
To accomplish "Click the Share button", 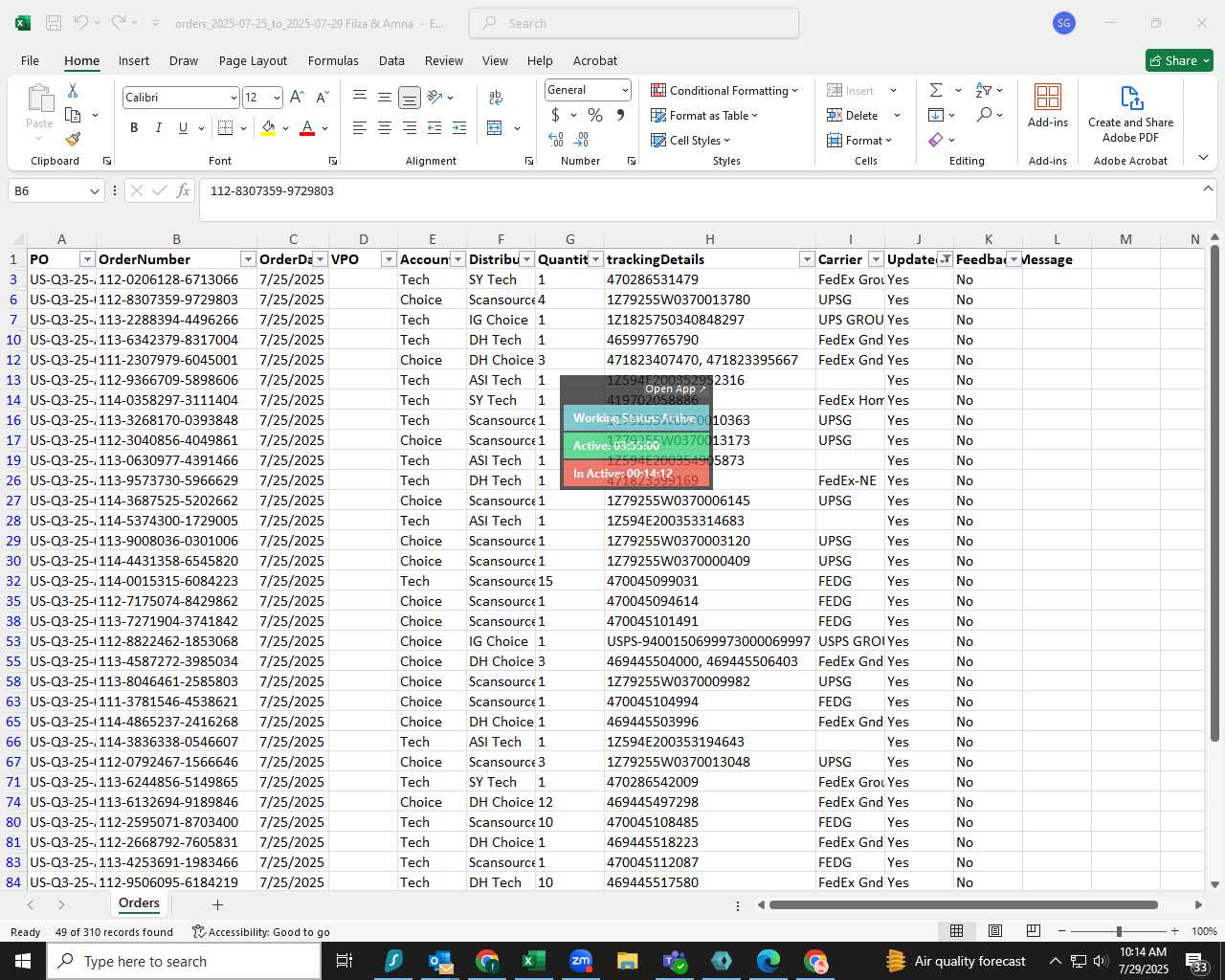I will (1179, 60).
